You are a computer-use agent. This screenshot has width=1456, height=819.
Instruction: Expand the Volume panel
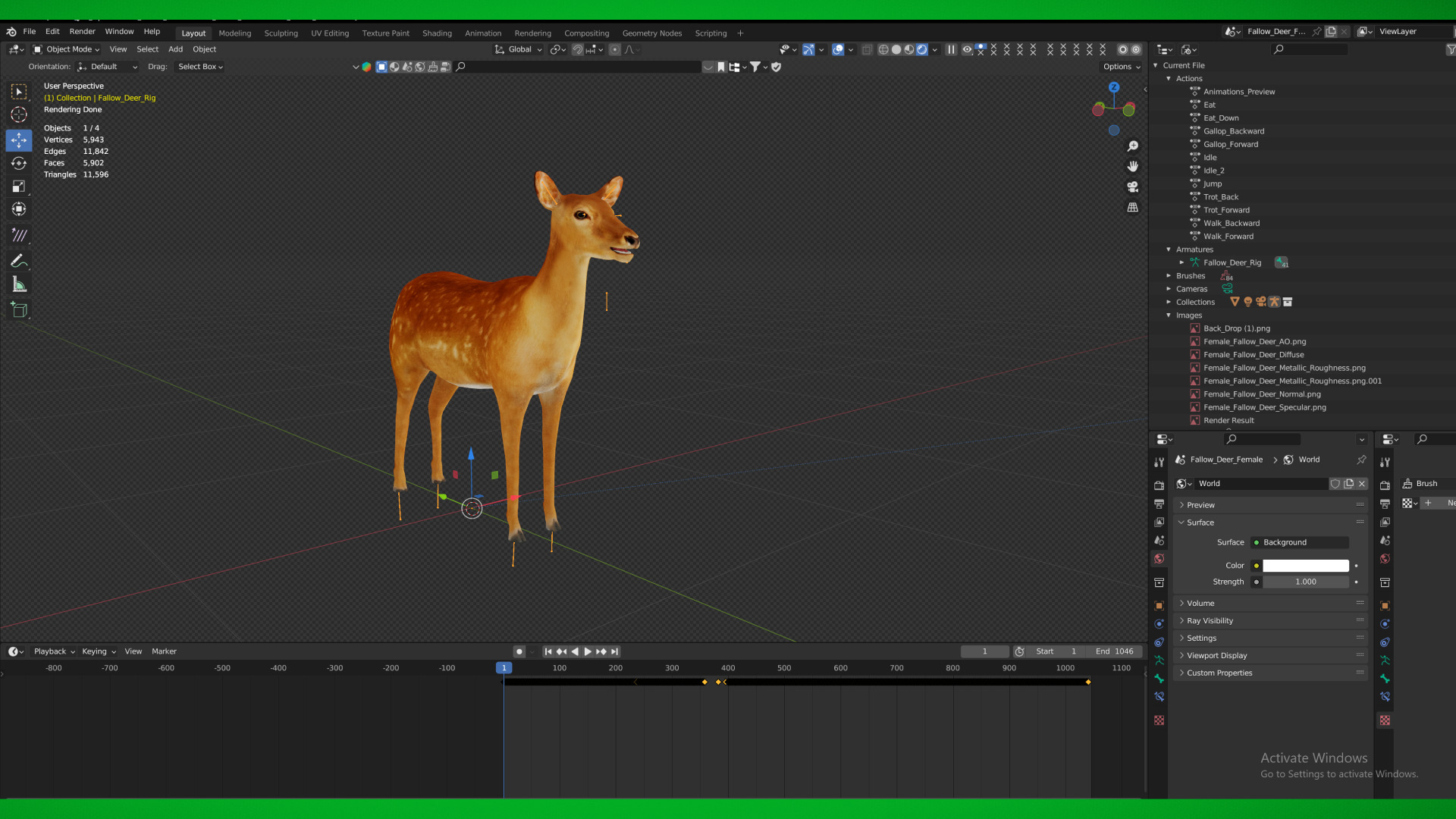[1270, 604]
